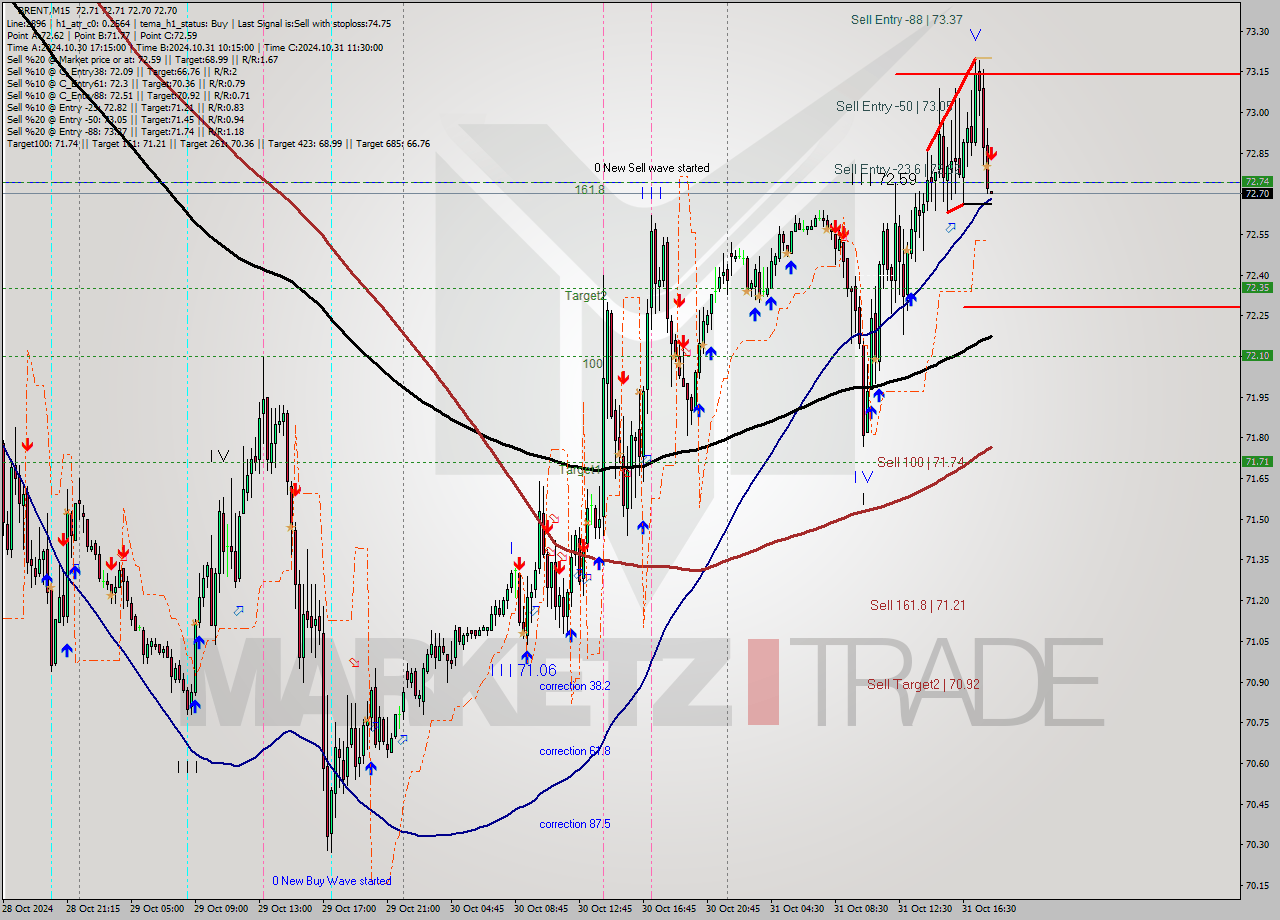This screenshot has width=1280, height=920.
Task: Click the 70.15 price axis value
Action: (1257, 885)
